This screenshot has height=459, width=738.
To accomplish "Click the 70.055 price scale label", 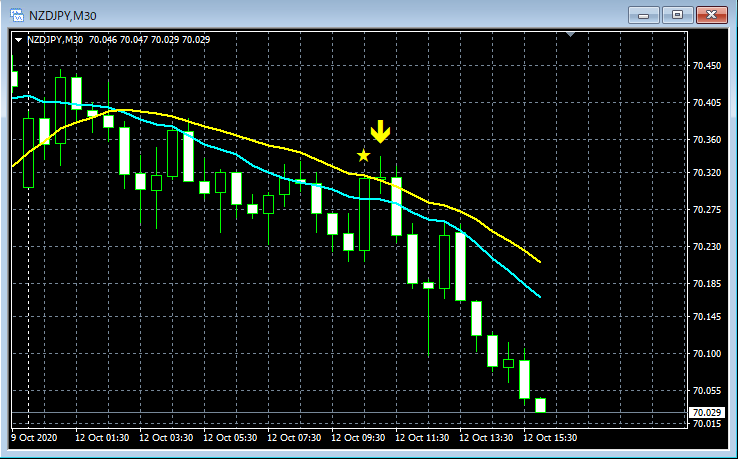I will (x=707, y=390).
